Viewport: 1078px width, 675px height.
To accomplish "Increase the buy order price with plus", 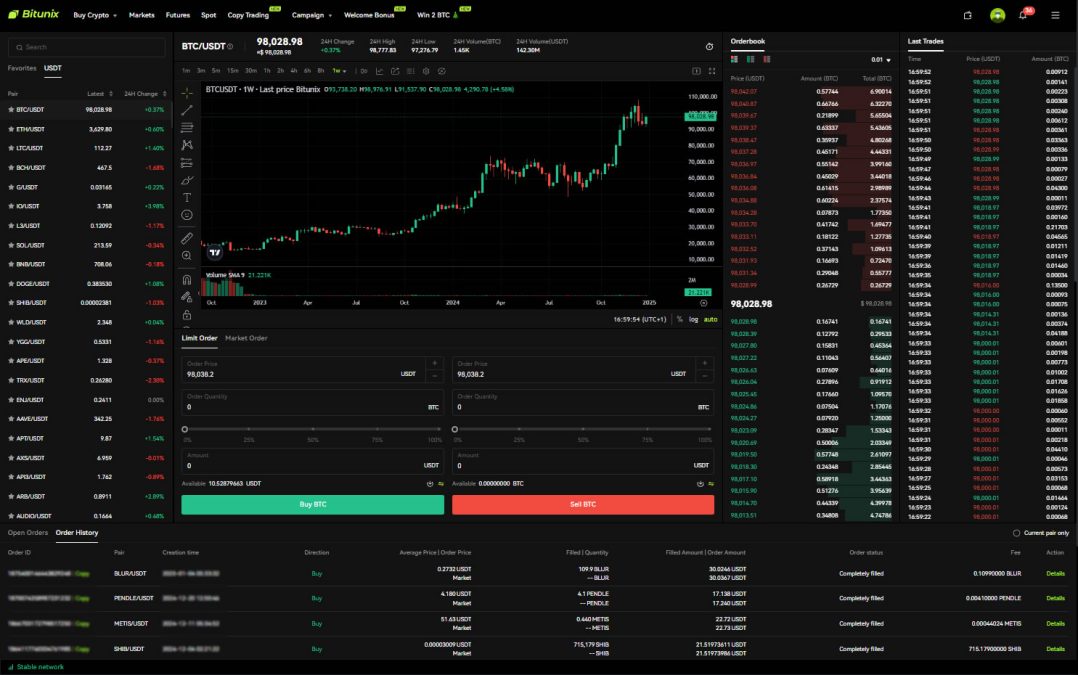I will click(434, 363).
